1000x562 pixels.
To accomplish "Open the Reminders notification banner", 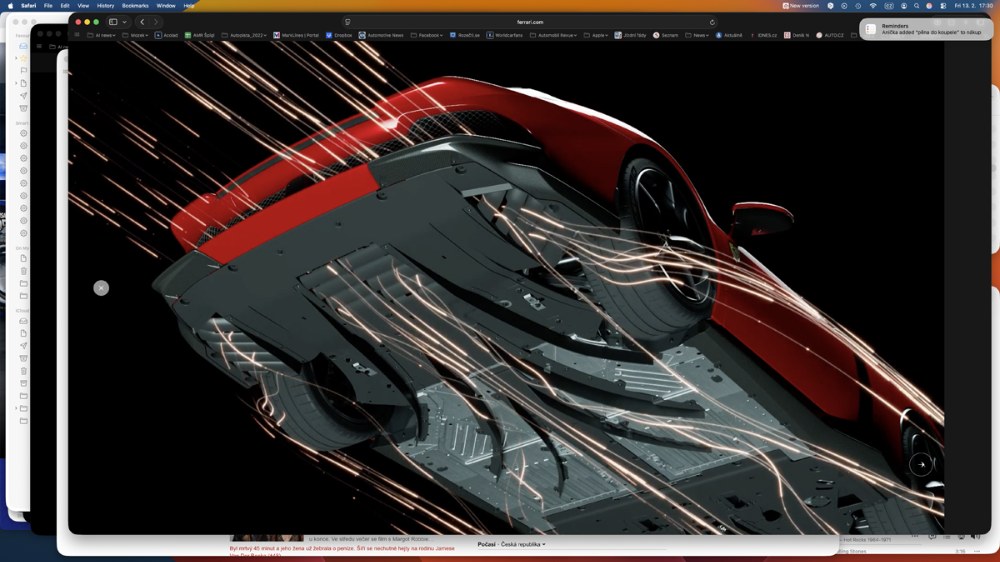I will 924,30.
